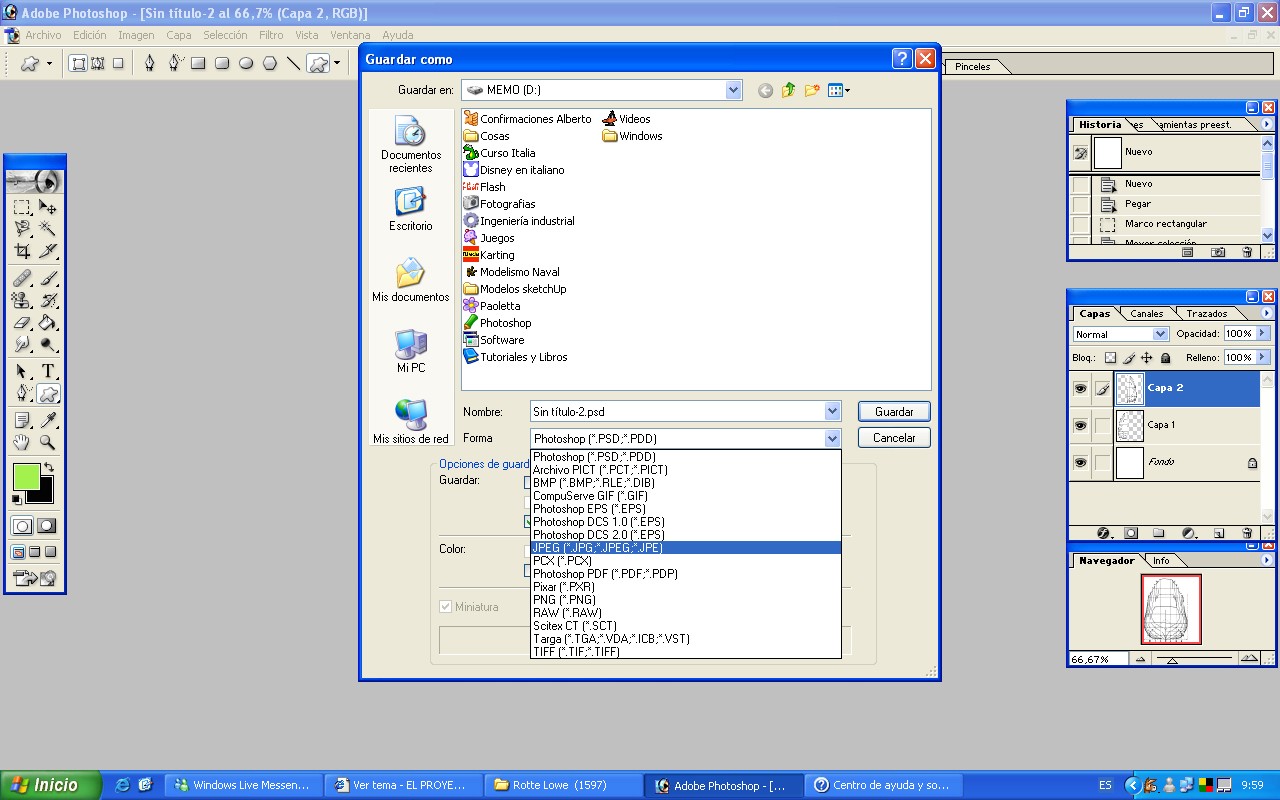
Task: Select the Crop tool
Action: [x=22, y=251]
